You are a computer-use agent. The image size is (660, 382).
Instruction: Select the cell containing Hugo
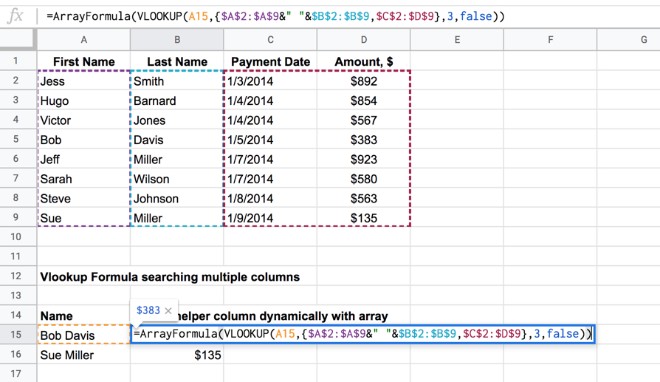pyautogui.click(x=84, y=101)
